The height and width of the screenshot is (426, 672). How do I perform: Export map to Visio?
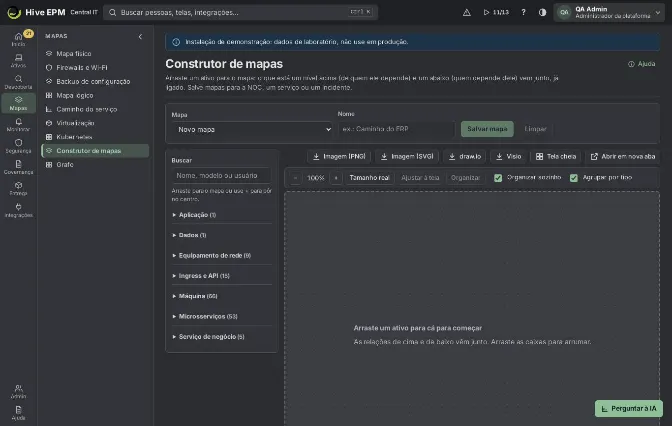click(x=509, y=156)
